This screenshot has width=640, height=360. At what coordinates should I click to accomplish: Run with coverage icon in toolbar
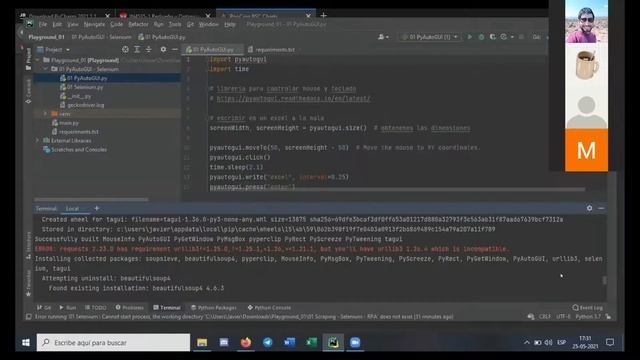coord(493,37)
